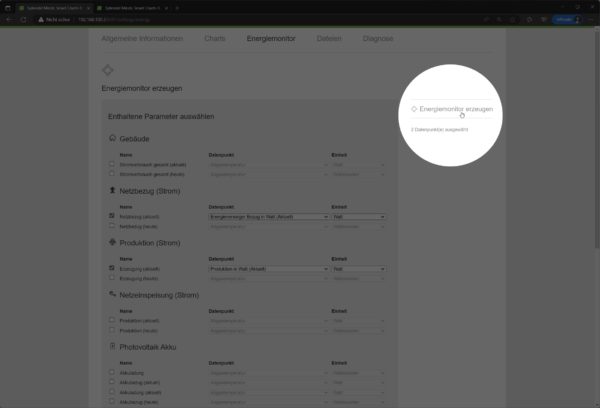Click the 'Enthaltene Parameter auswählen' heading
600x408 pixels.
pos(161,117)
